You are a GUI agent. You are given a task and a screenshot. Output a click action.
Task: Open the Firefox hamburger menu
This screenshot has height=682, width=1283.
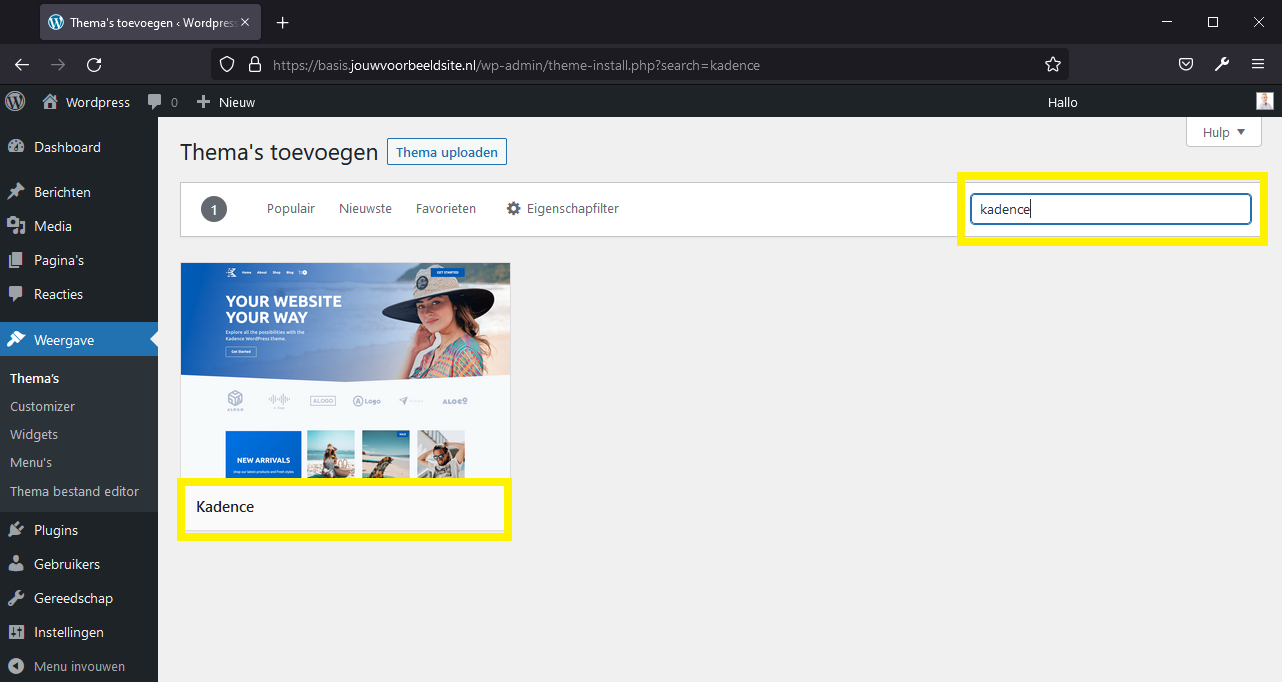click(1257, 64)
